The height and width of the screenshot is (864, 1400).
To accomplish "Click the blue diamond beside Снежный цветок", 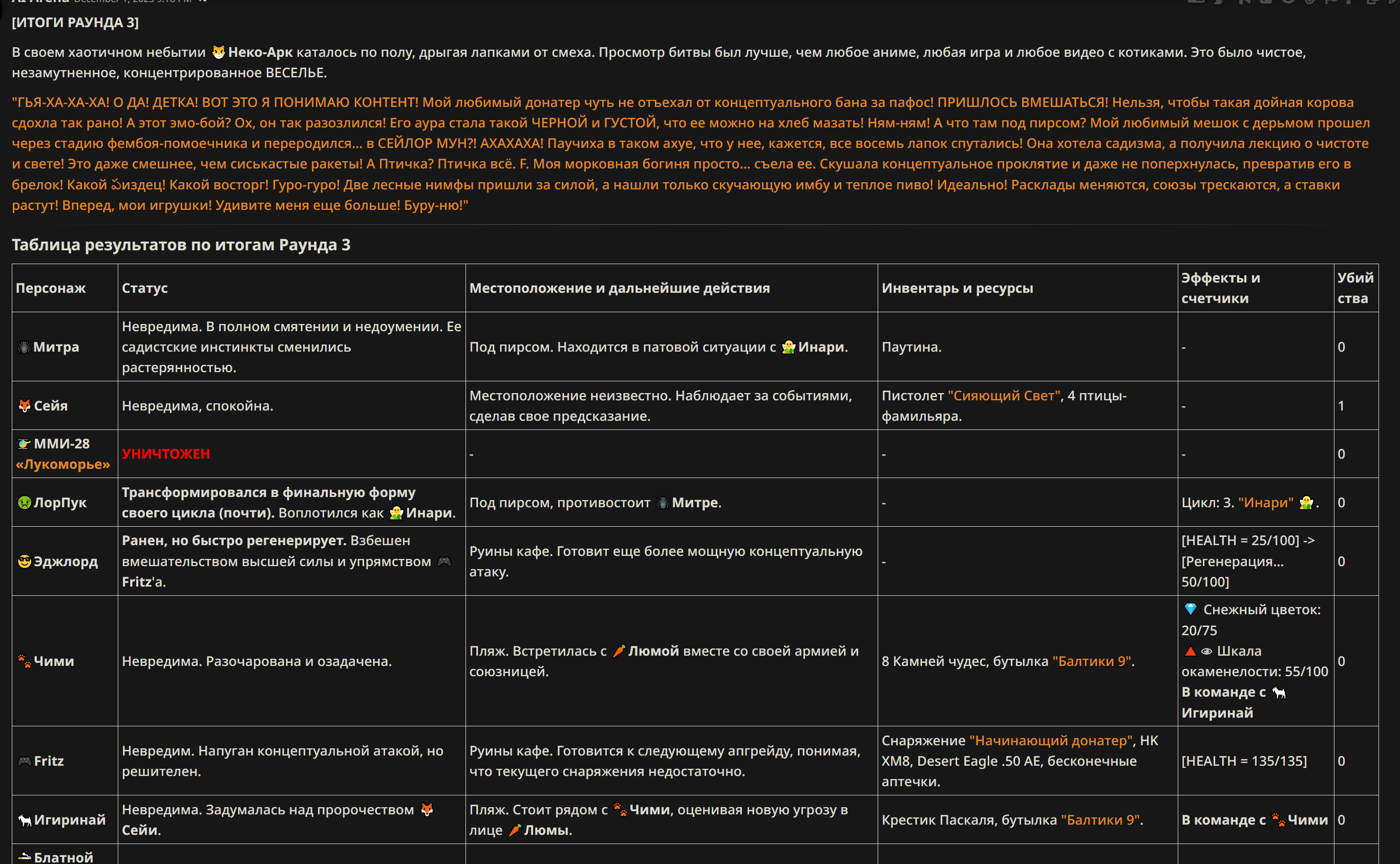I will 1190,609.
